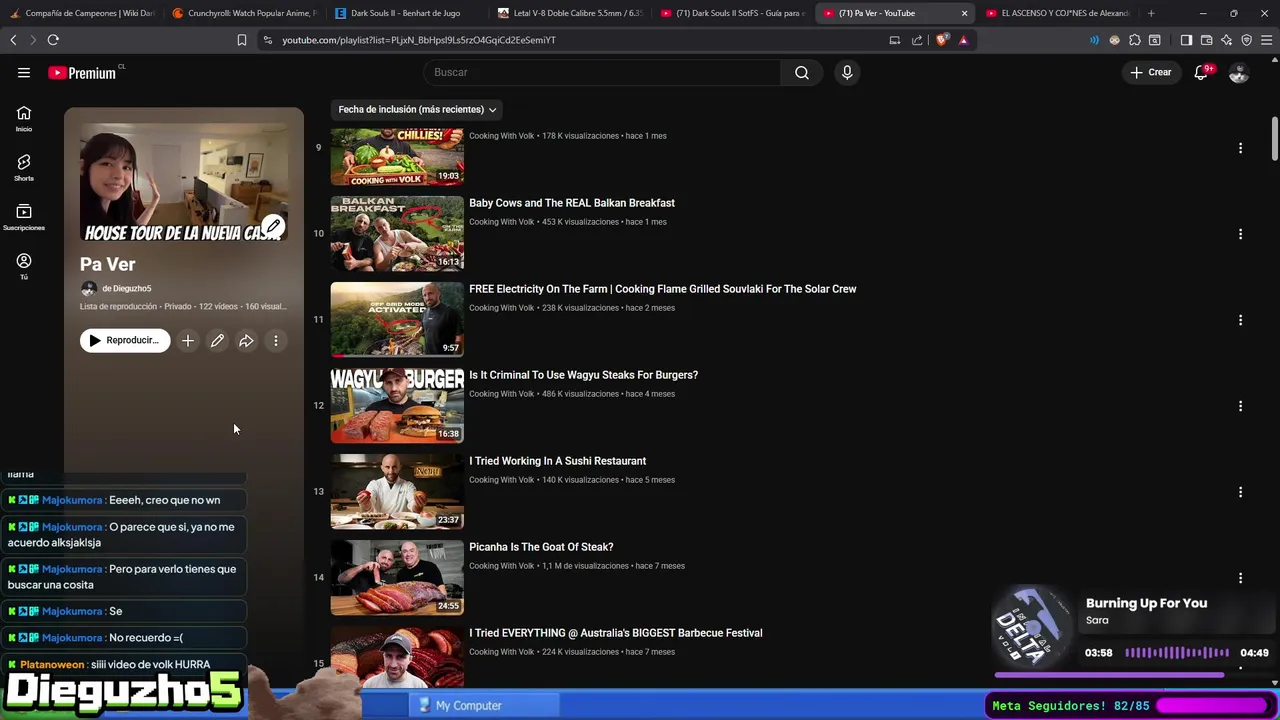Open Leo AI sparkle icon
This screenshot has width=1280, height=720.
1227,40
